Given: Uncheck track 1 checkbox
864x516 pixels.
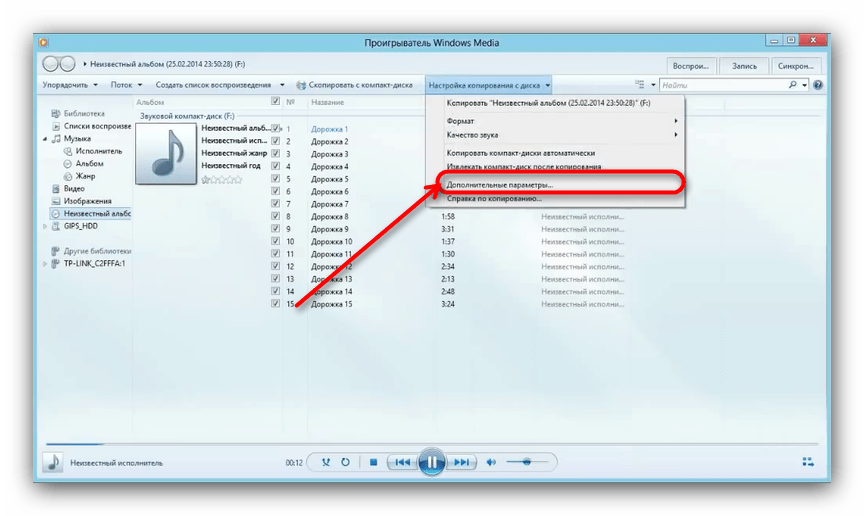Looking at the screenshot, I should [275, 128].
